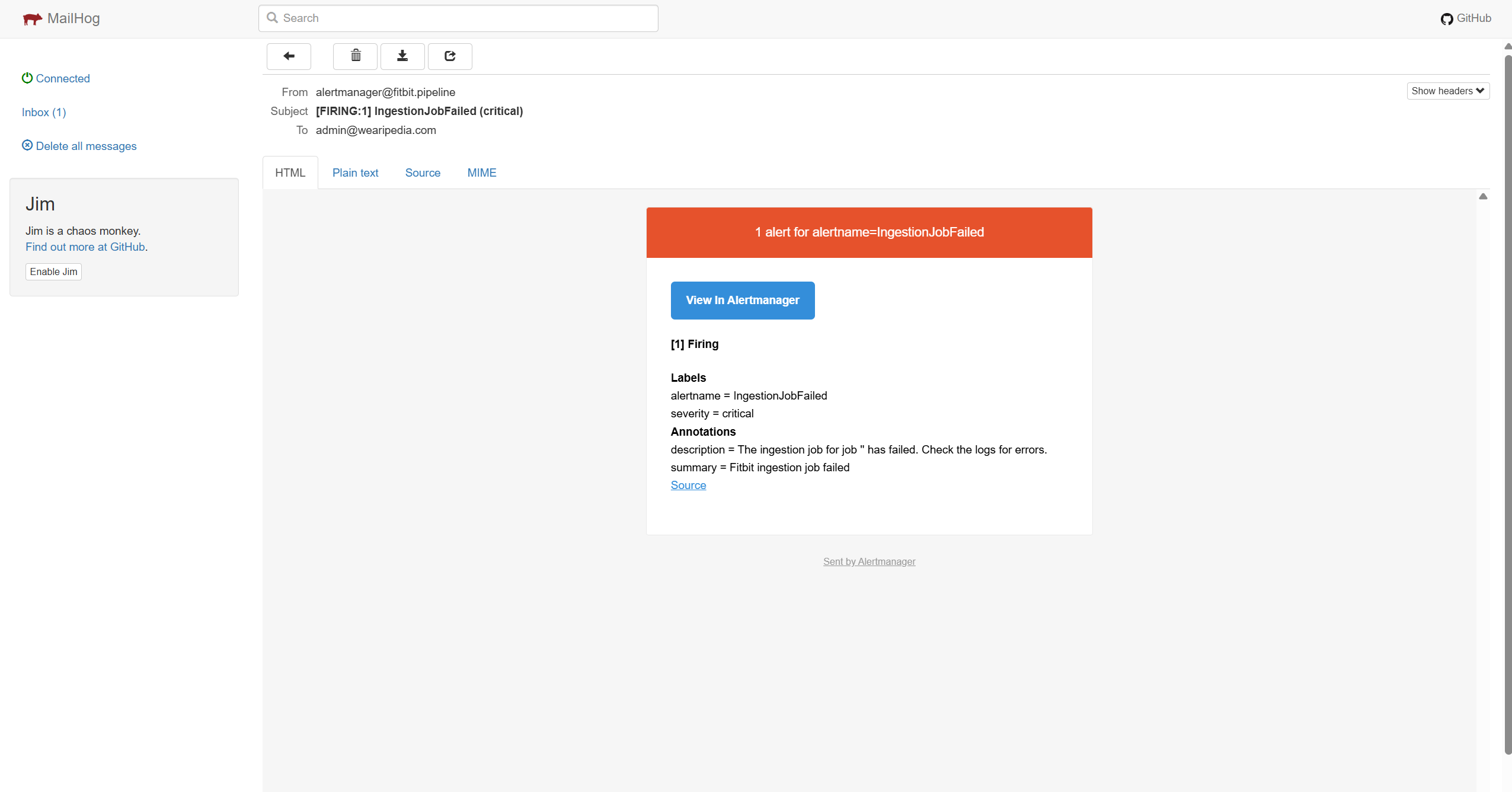Image resolution: width=1512 pixels, height=792 pixels.
Task: Switch to the Plain text tab
Action: pos(355,173)
